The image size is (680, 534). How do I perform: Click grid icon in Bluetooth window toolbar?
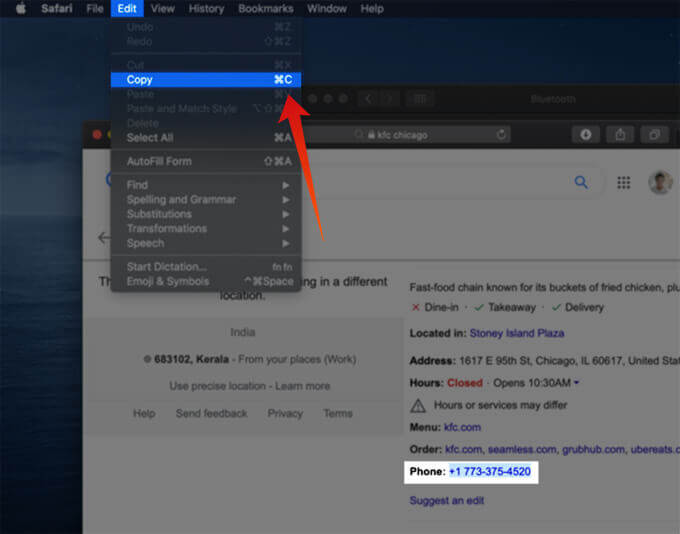click(x=420, y=99)
